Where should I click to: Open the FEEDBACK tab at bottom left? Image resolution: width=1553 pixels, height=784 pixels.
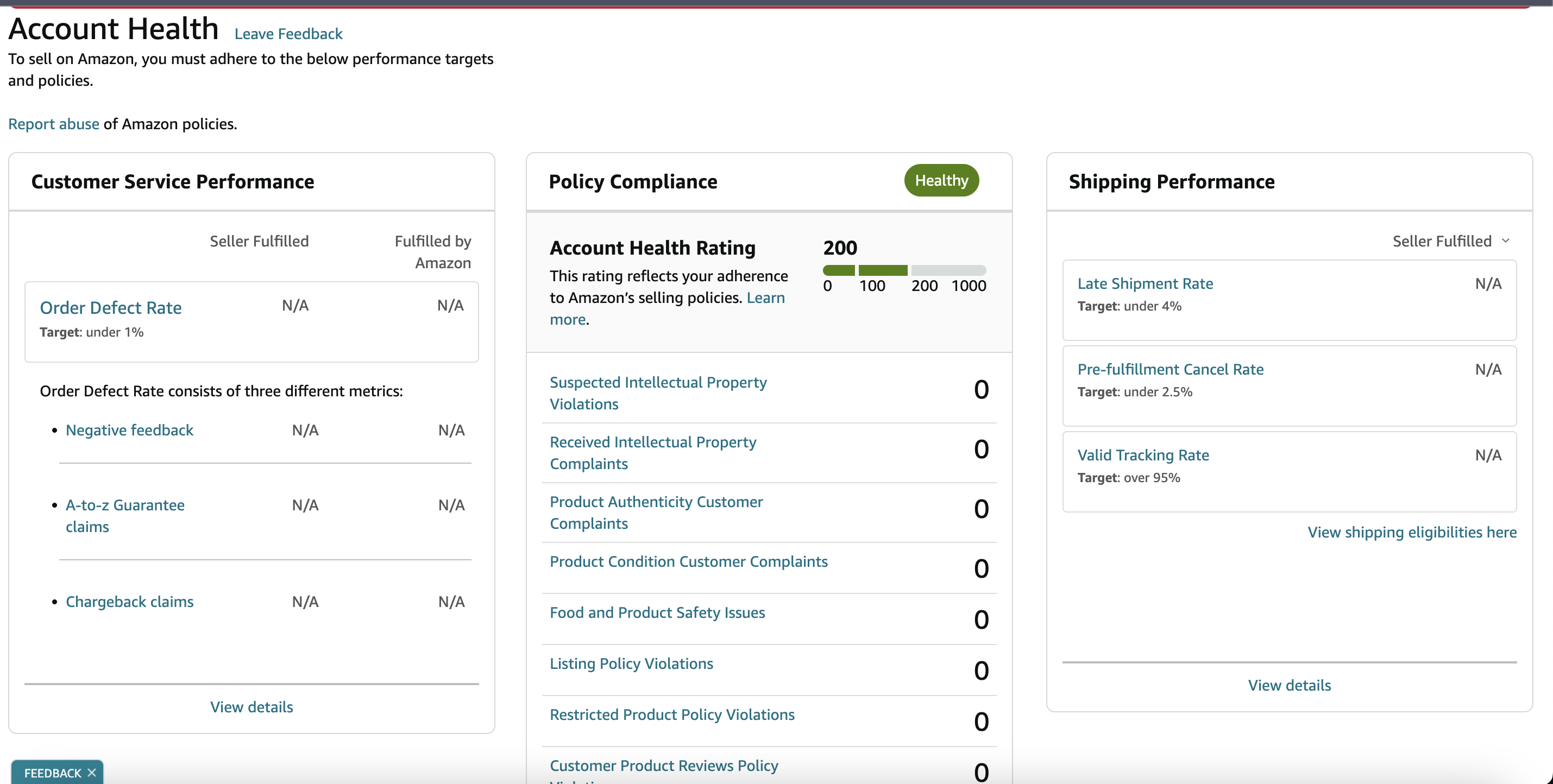click(x=53, y=773)
